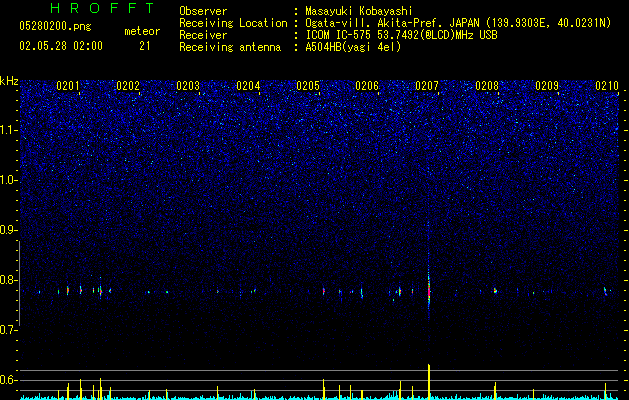Click the 0201 time marker
The width and height of the screenshot is (629, 400).
coord(67,86)
